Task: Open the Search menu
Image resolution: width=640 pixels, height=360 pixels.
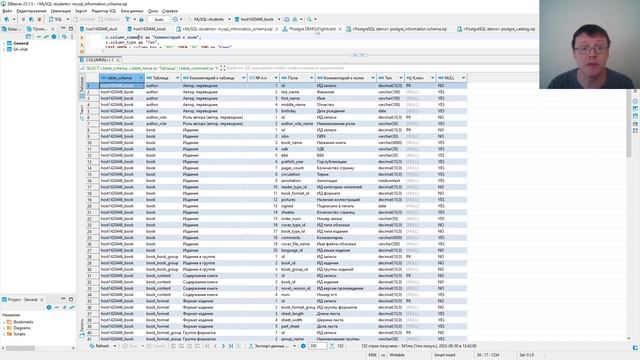Action: 81,11
